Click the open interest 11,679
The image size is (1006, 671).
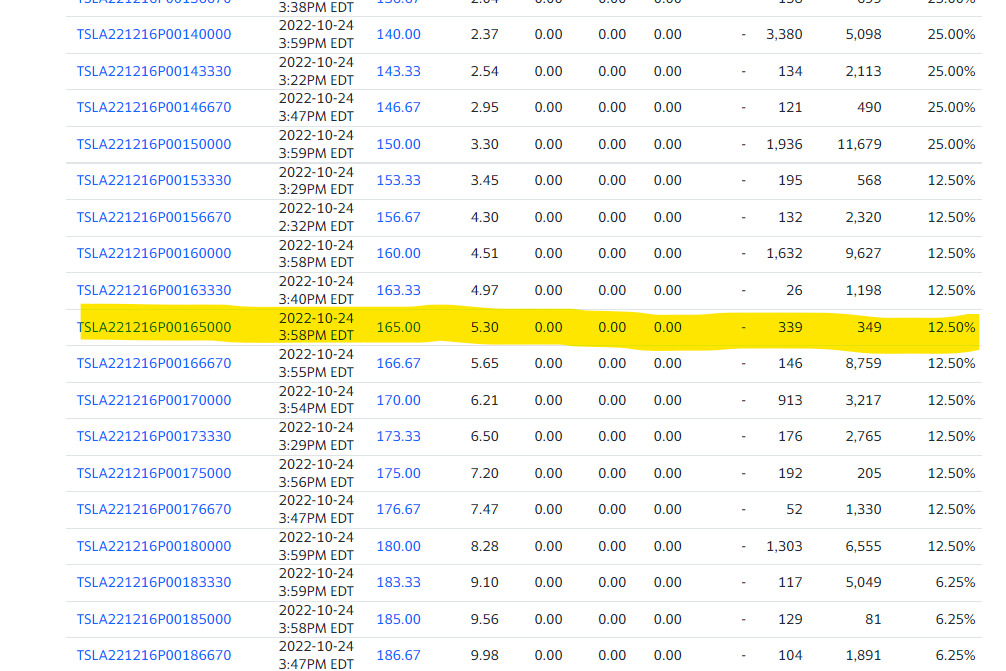coord(860,144)
